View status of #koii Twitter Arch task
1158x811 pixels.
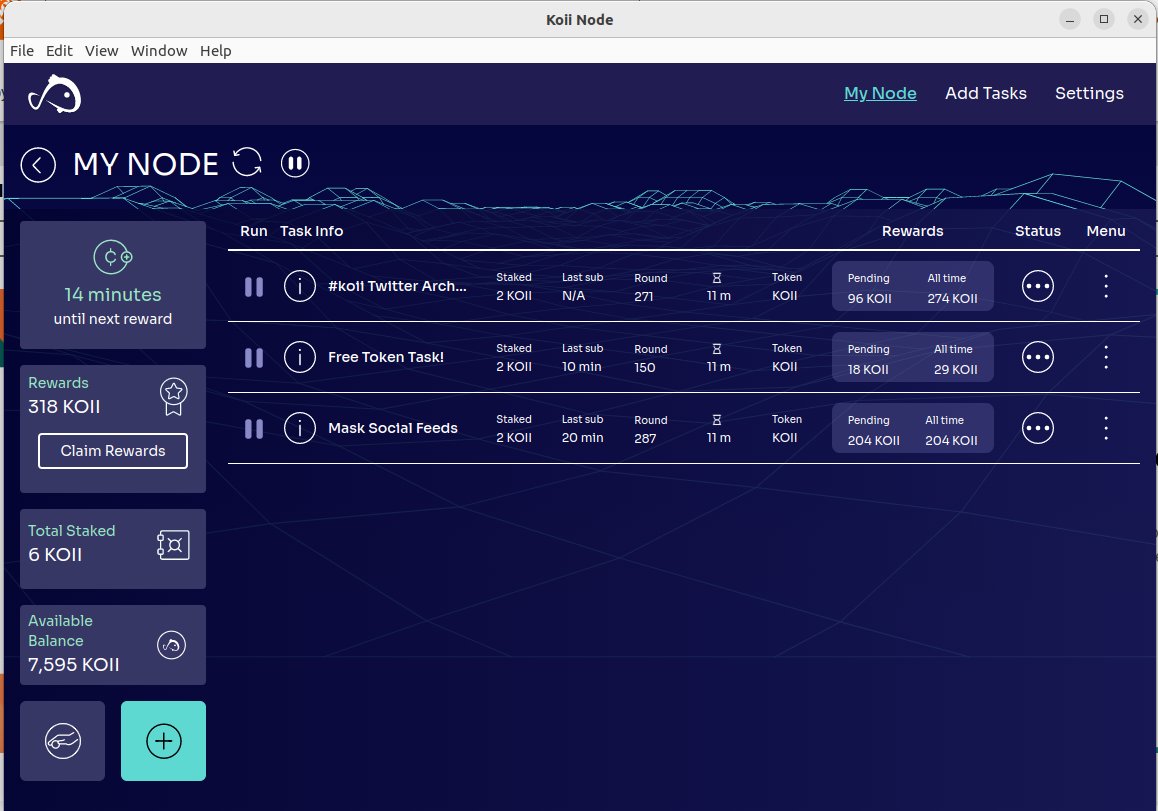(1038, 286)
